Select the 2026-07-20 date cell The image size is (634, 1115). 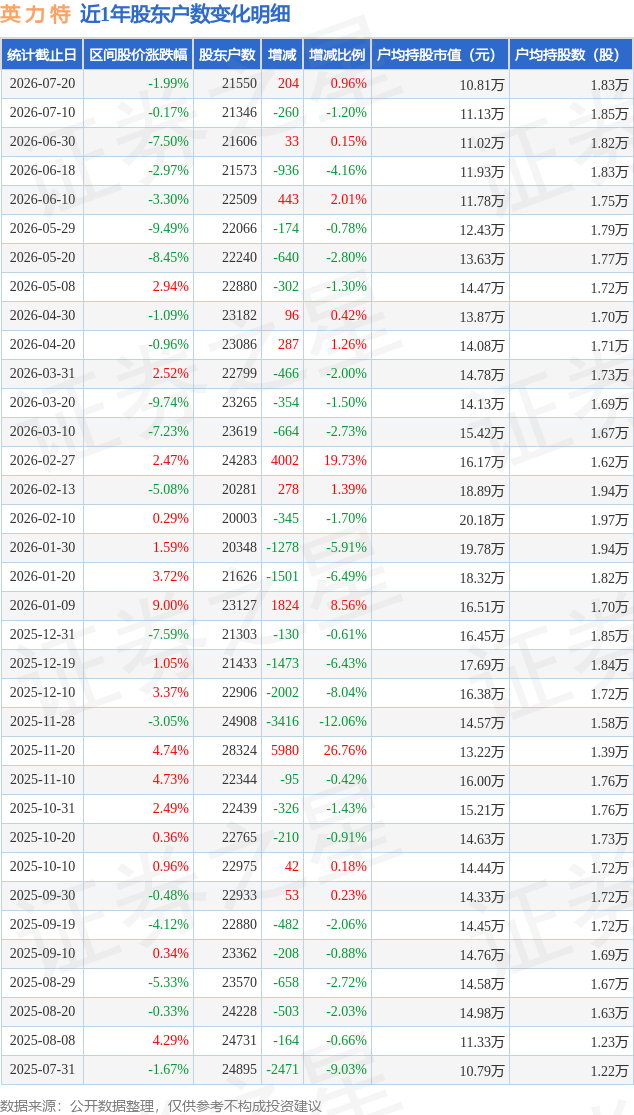43,84
